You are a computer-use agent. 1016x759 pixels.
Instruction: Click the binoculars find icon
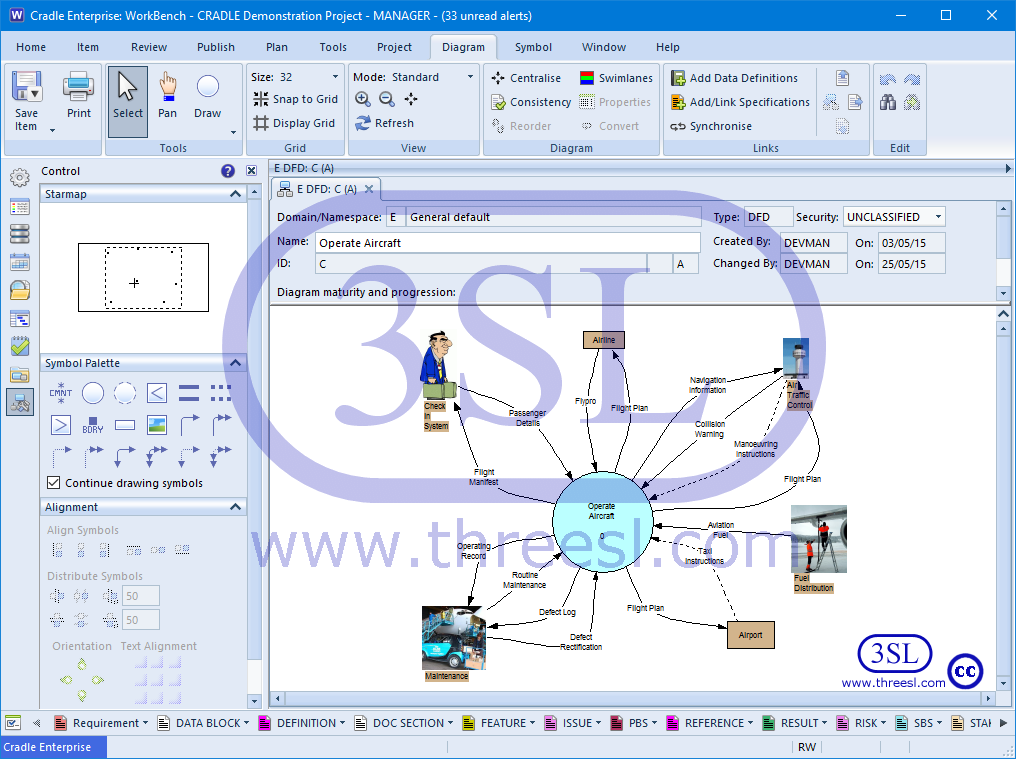(888, 102)
